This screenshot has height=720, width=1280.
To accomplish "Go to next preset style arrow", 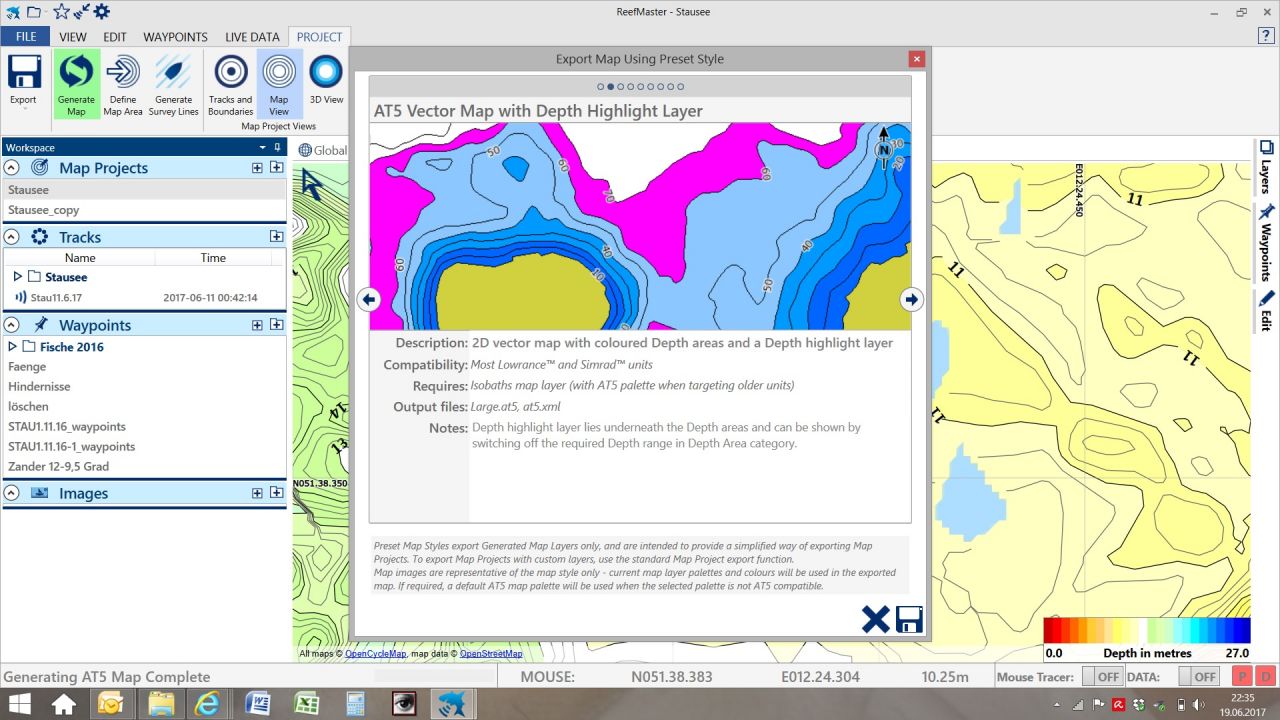I will tap(911, 299).
